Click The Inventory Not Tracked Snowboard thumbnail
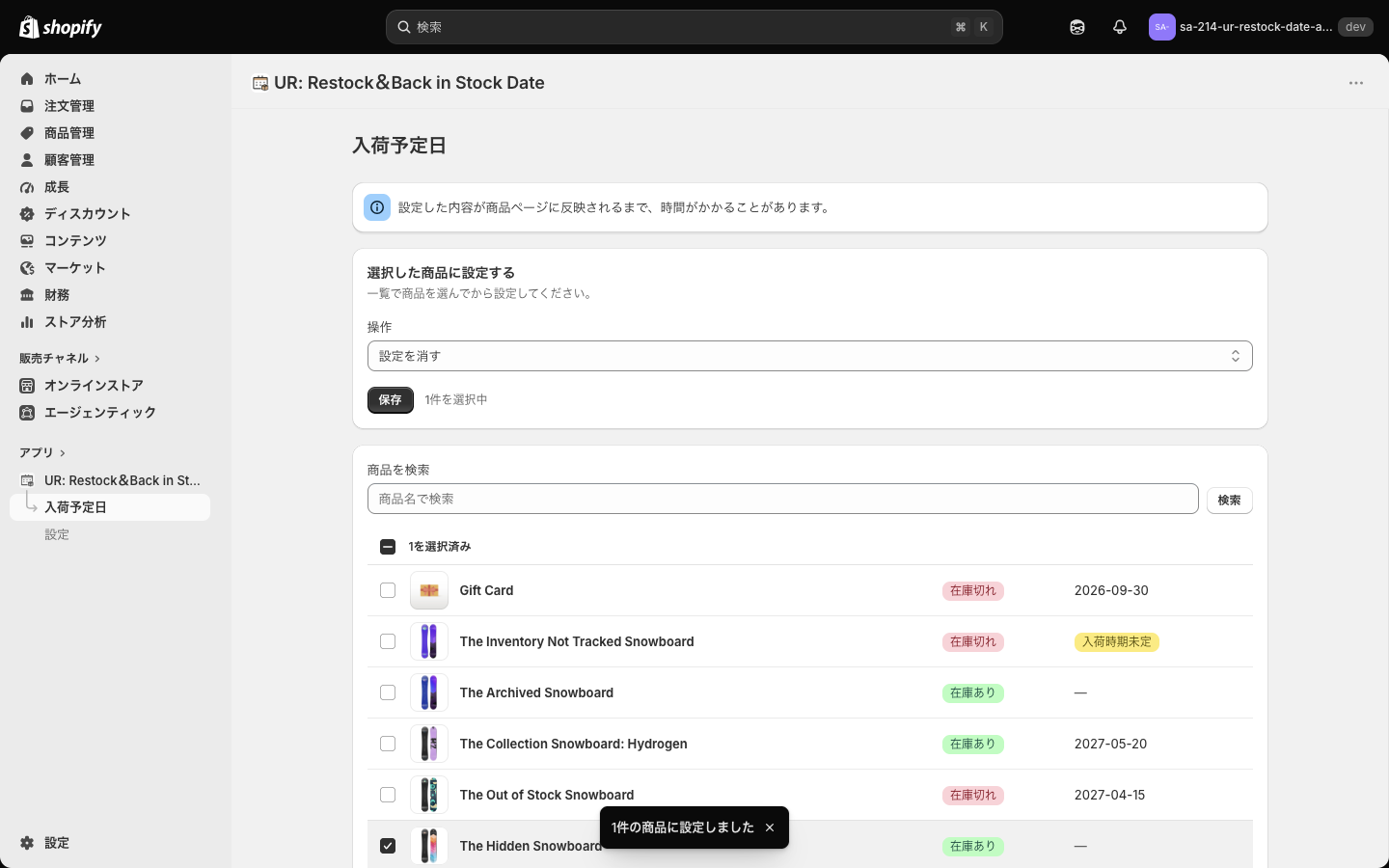Image resolution: width=1389 pixels, height=868 pixels. tap(429, 641)
